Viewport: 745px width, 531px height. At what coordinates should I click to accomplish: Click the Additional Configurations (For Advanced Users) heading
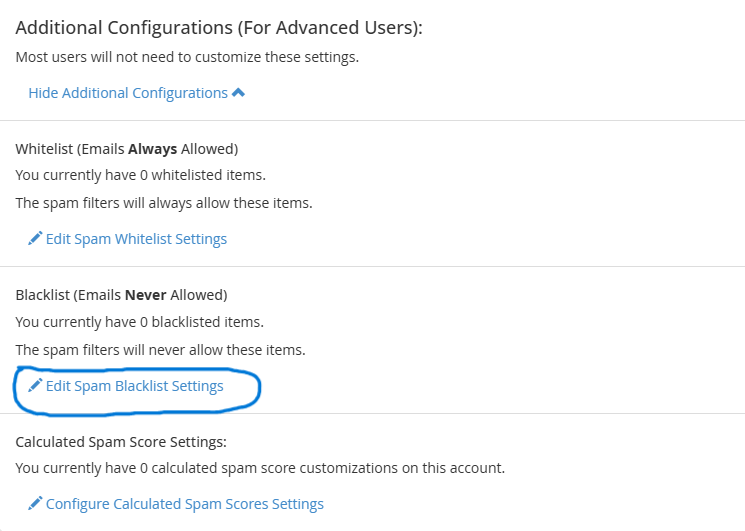click(219, 28)
